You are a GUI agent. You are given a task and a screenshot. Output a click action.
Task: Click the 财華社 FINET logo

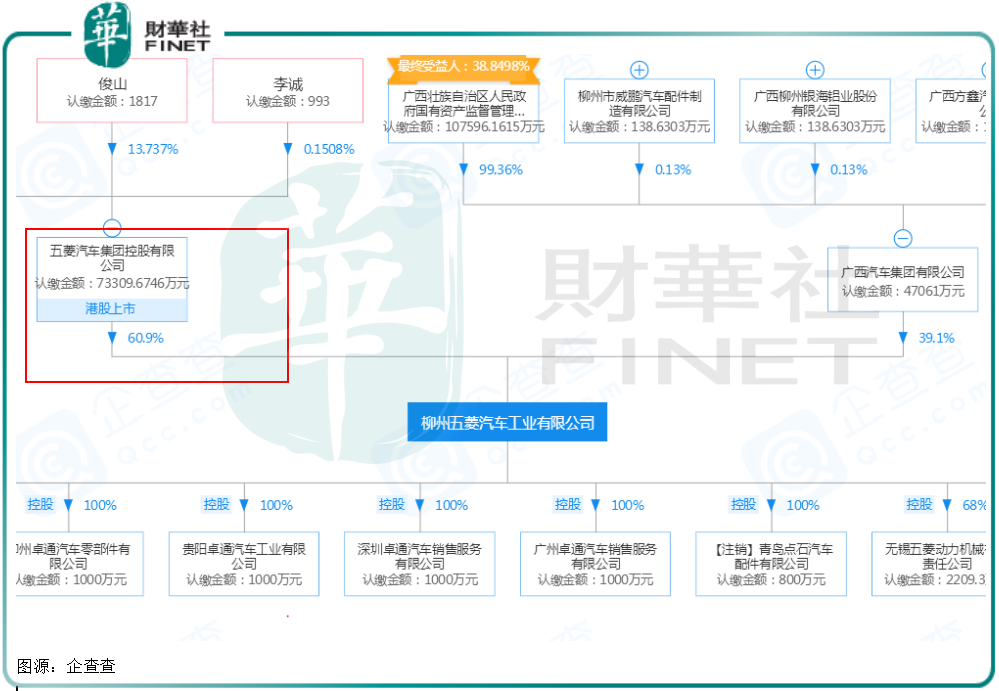[x=148, y=33]
